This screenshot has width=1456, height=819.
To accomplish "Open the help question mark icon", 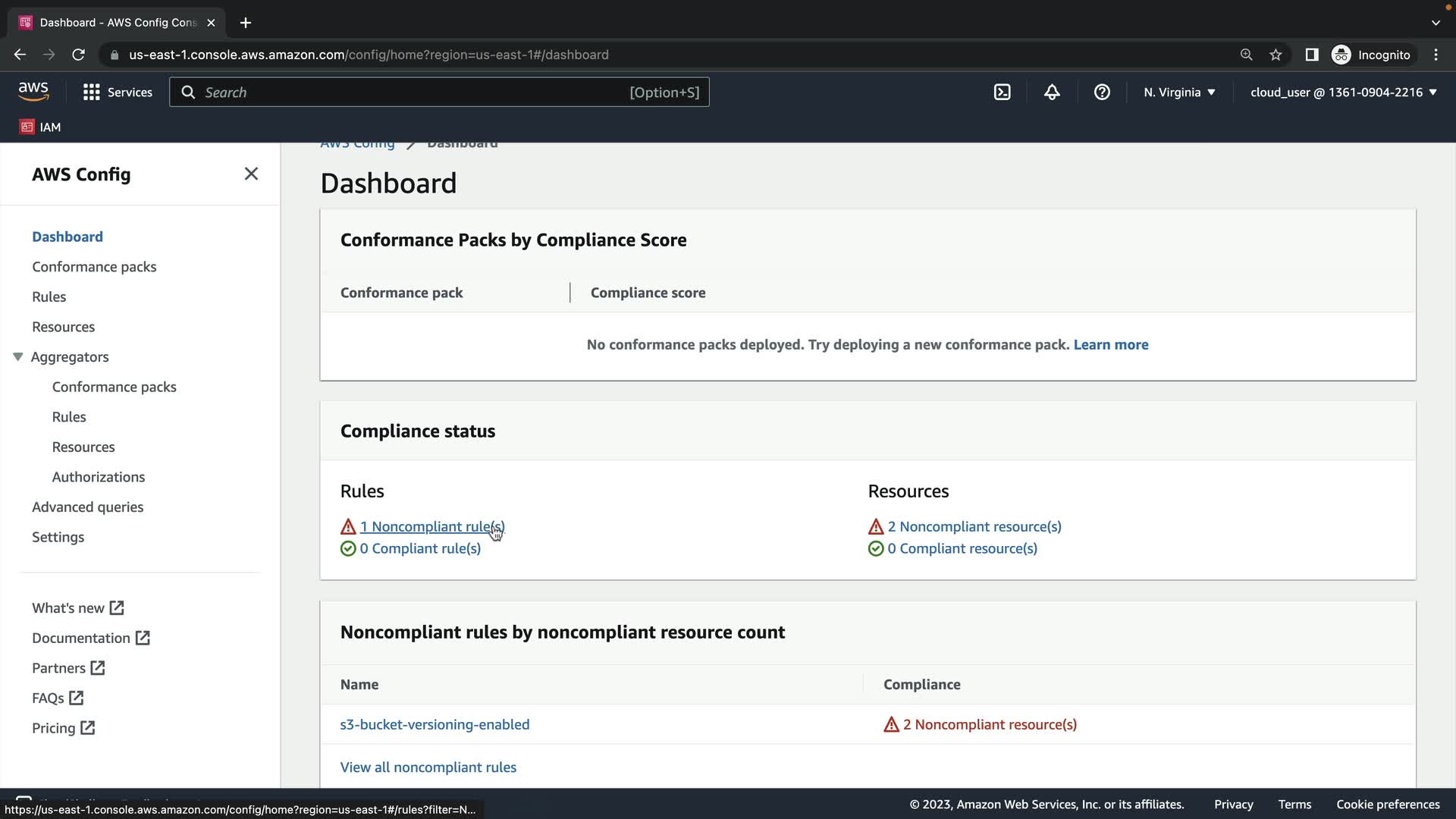I will coord(1102,93).
